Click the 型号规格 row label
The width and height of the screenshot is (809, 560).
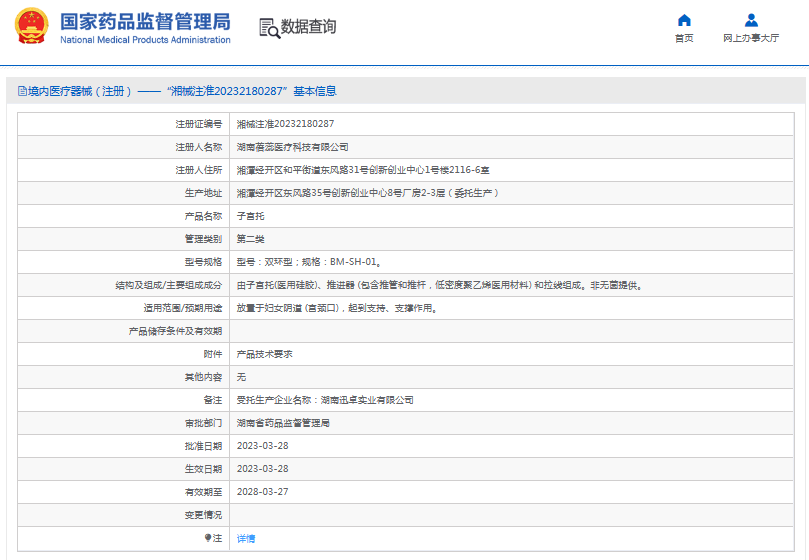tap(203, 262)
